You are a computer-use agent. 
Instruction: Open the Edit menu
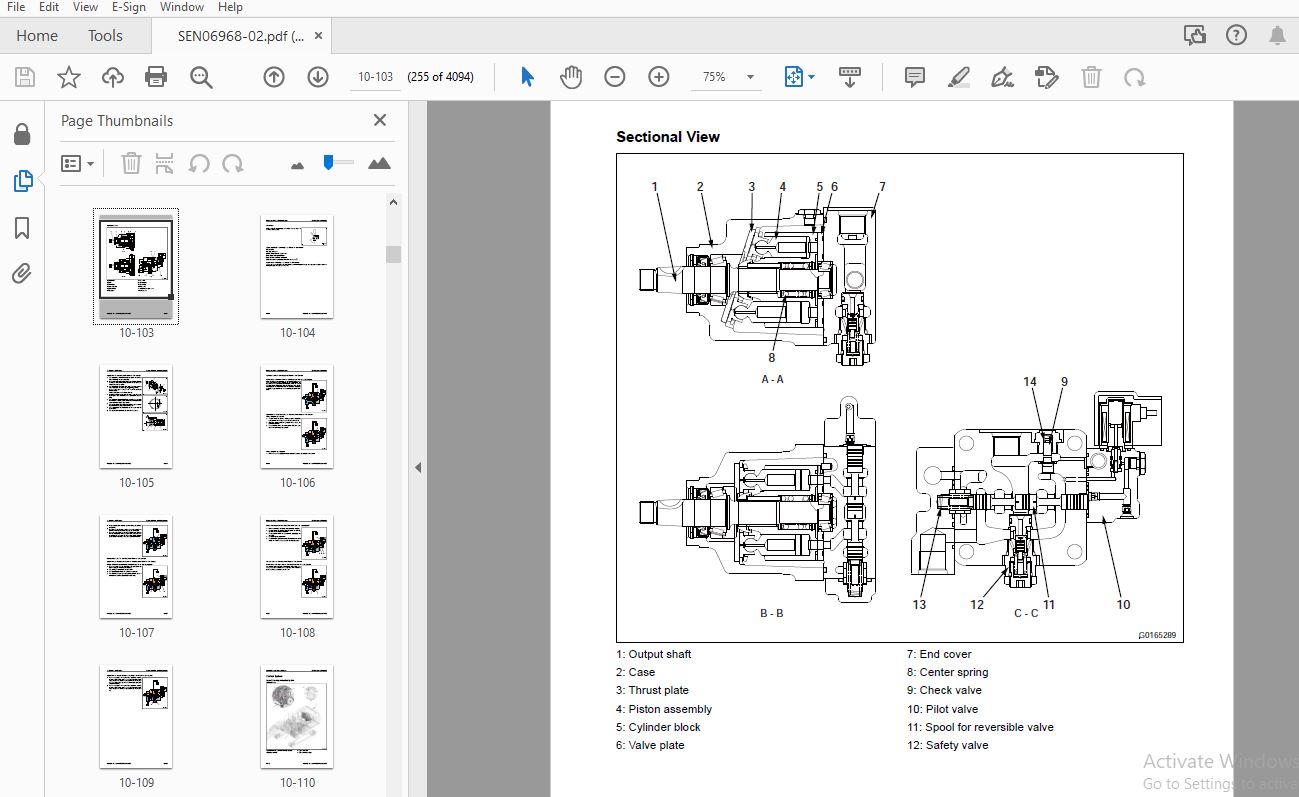click(x=49, y=7)
